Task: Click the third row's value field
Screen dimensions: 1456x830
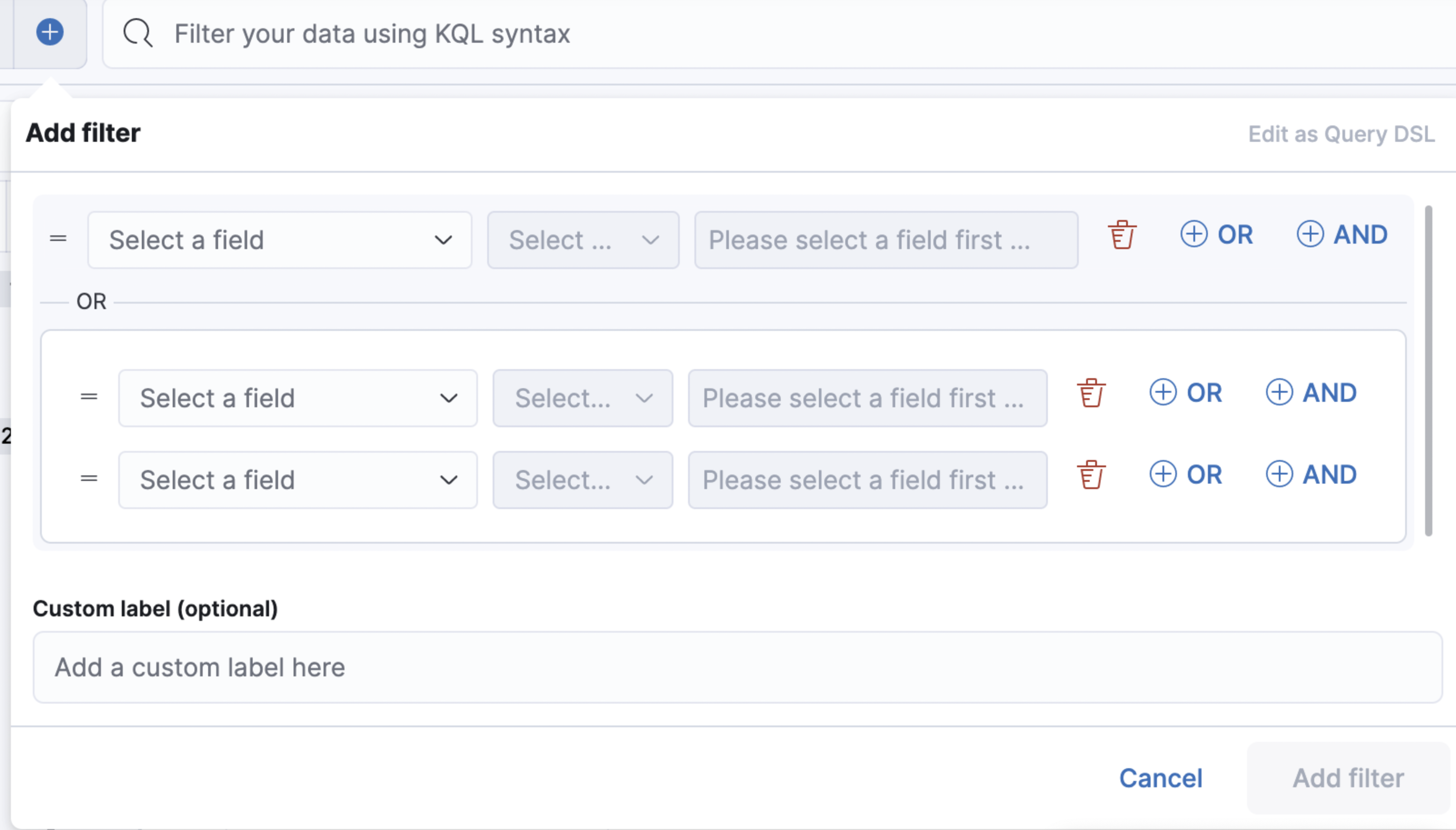Action: click(868, 480)
